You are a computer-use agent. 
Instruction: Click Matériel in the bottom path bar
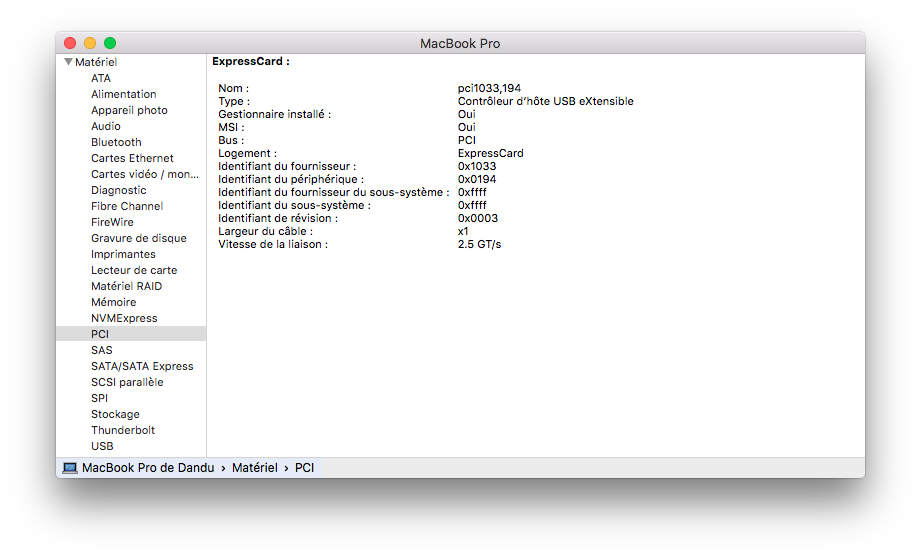(255, 468)
